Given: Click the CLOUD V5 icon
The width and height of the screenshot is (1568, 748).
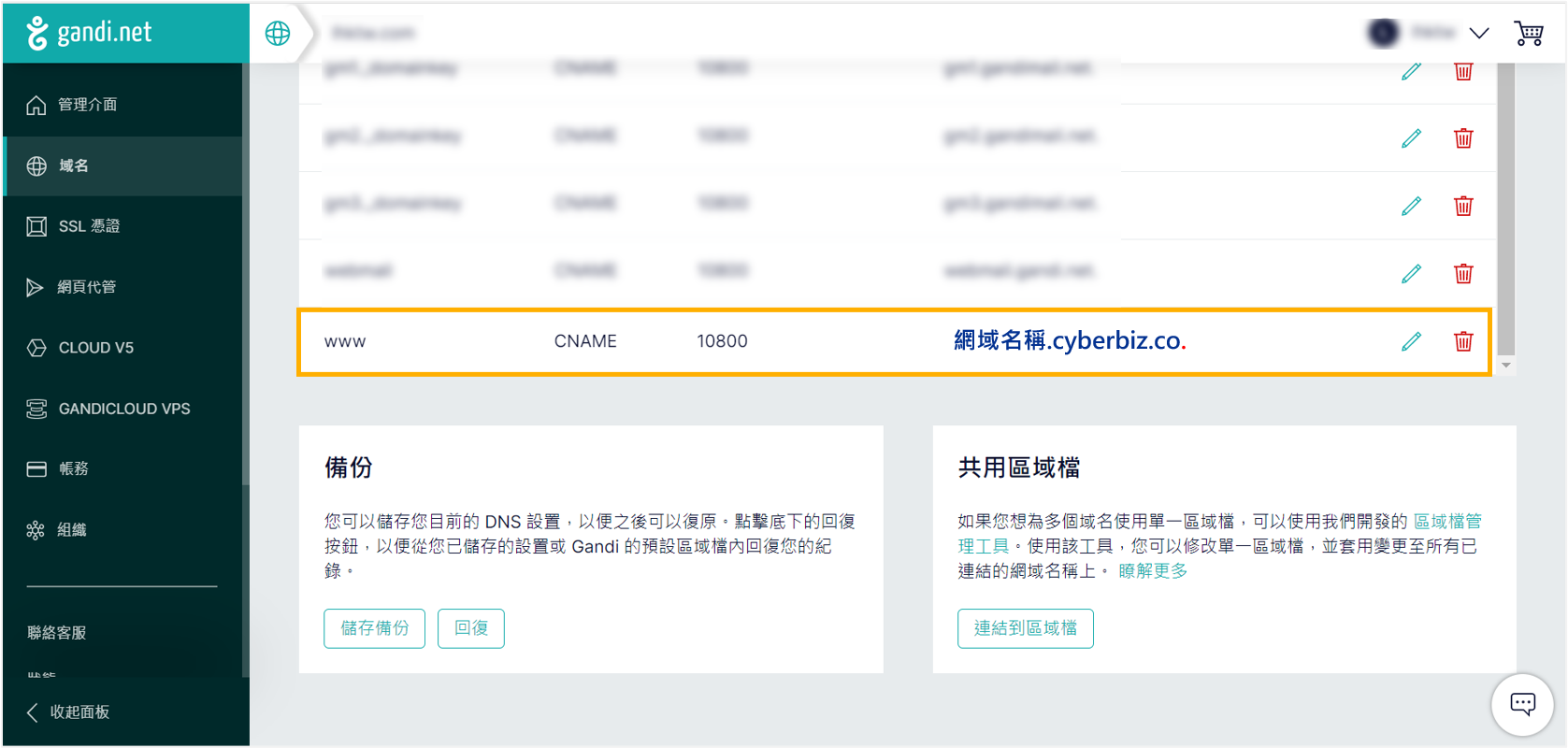Looking at the screenshot, I should [x=36, y=348].
